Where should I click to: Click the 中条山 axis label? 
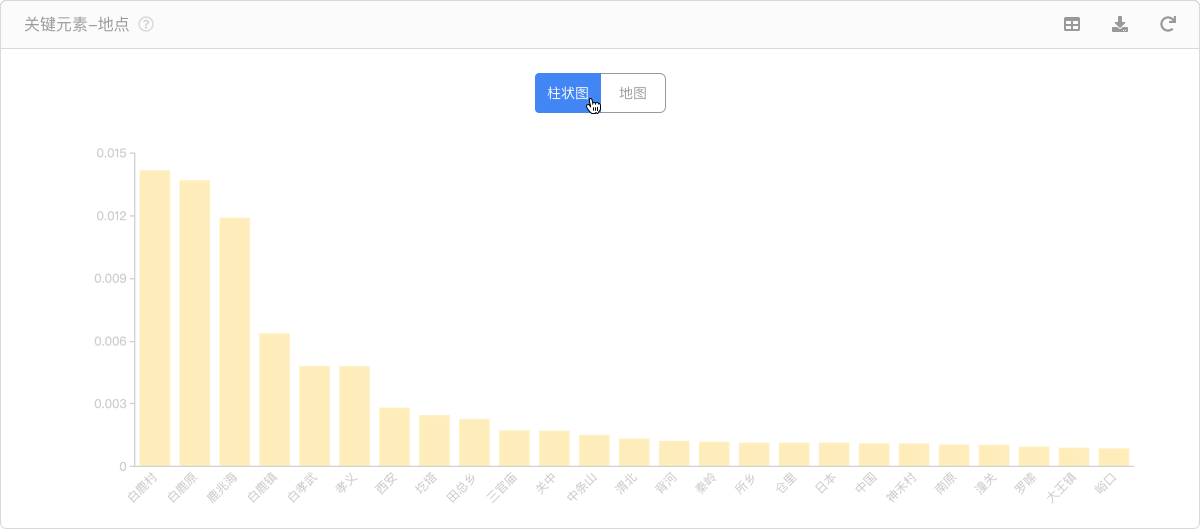tap(581, 489)
